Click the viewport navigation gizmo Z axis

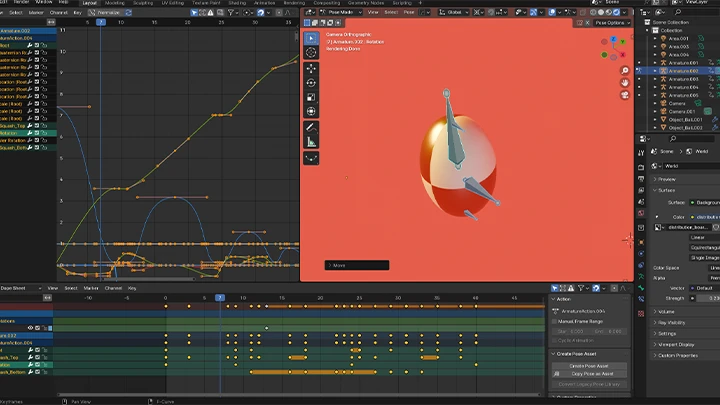point(613,40)
